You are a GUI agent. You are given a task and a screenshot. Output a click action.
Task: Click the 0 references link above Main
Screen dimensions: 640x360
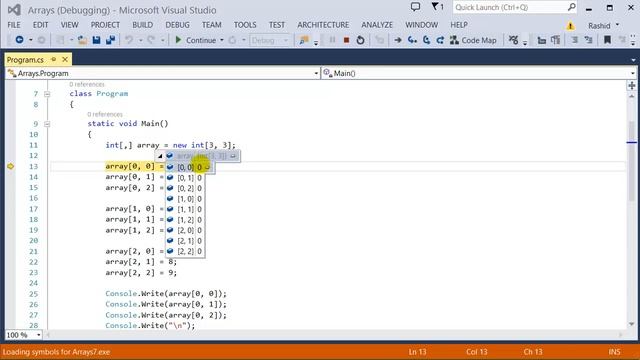[105, 114]
